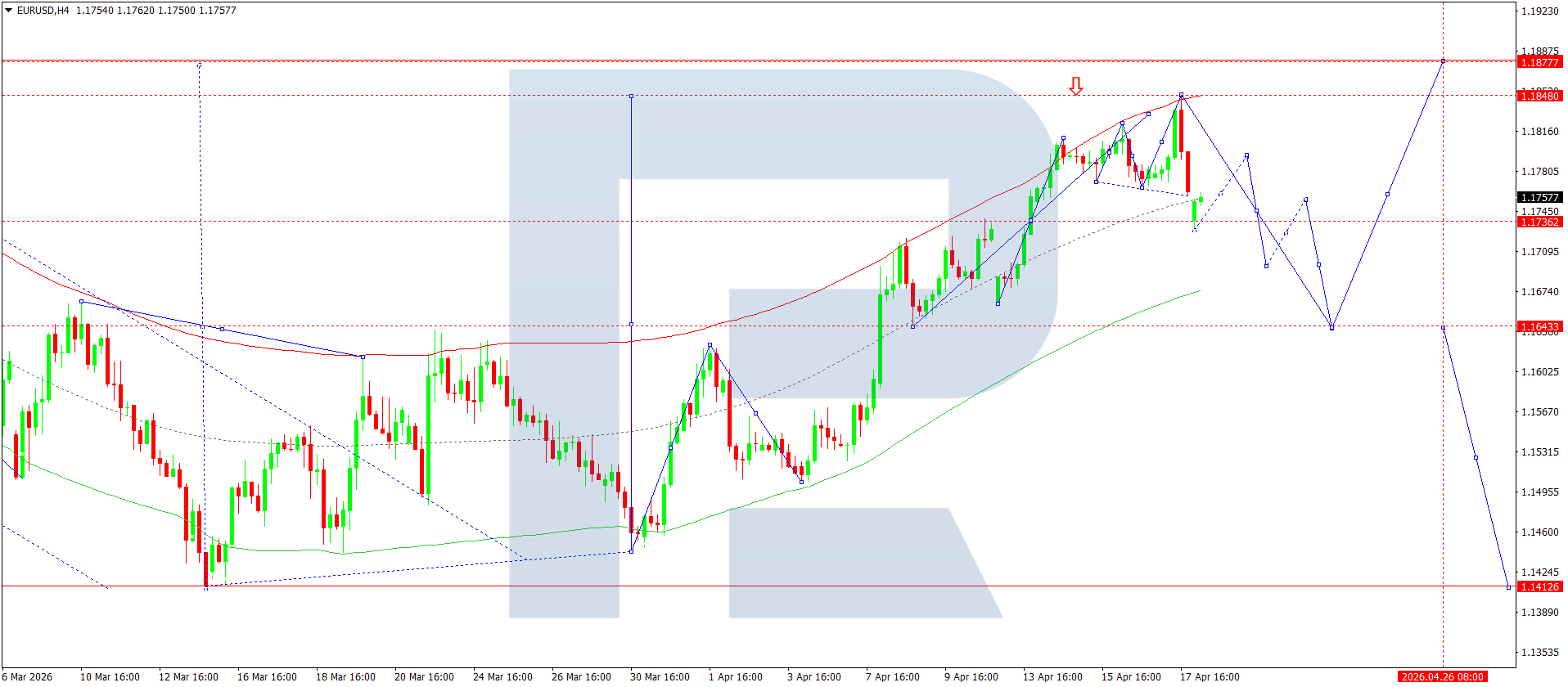Select the 1.18777 red price label
Viewport: 1568px width, 687px height.
[x=1539, y=63]
